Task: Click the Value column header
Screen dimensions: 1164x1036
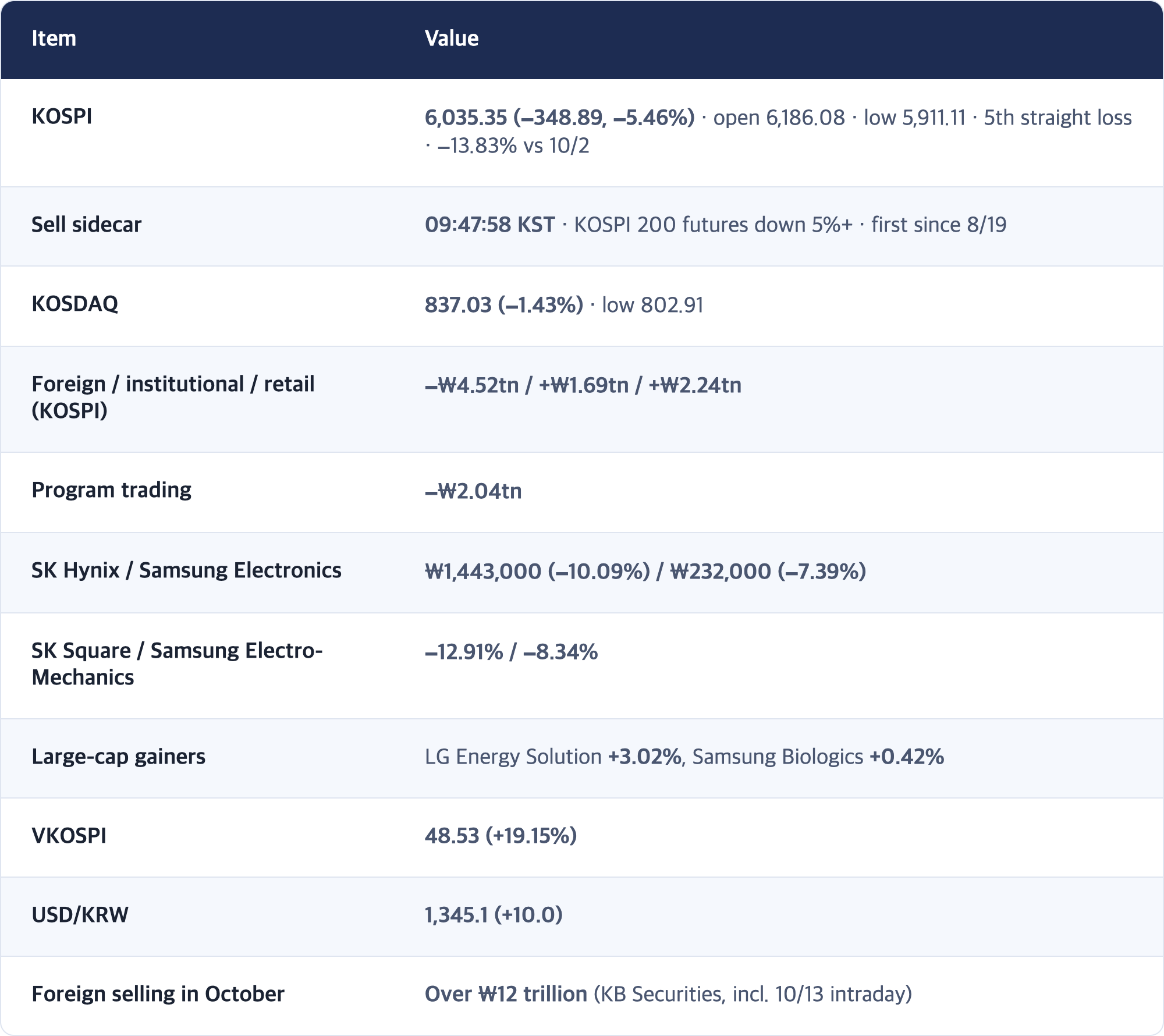Action: (x=452, y=38)
